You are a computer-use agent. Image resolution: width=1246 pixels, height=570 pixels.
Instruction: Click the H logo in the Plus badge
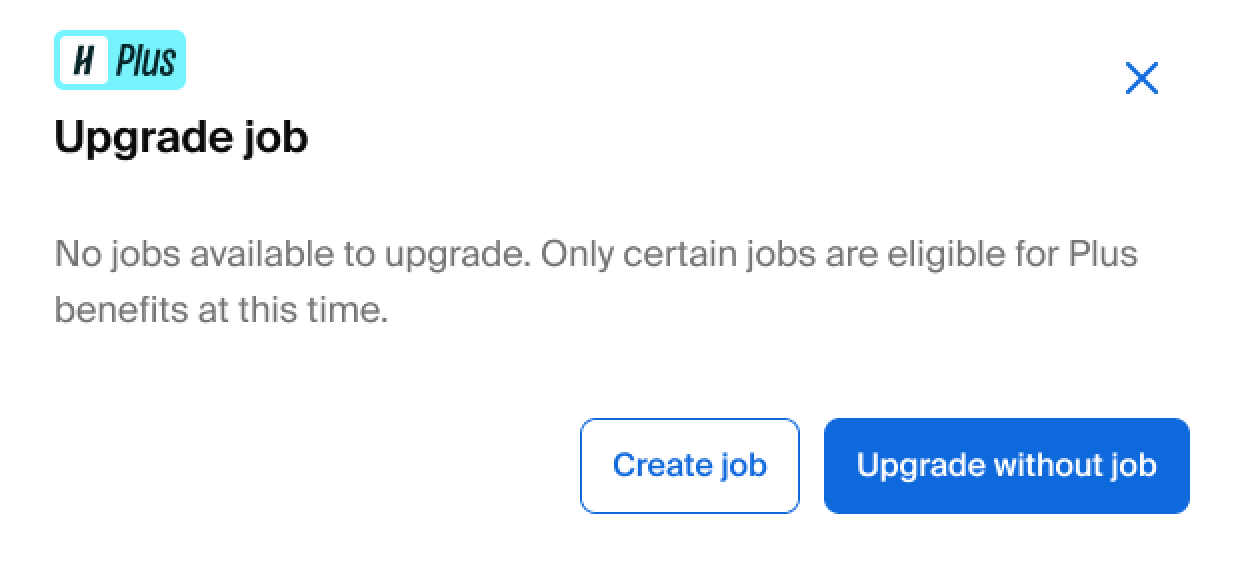coord(84,61)
